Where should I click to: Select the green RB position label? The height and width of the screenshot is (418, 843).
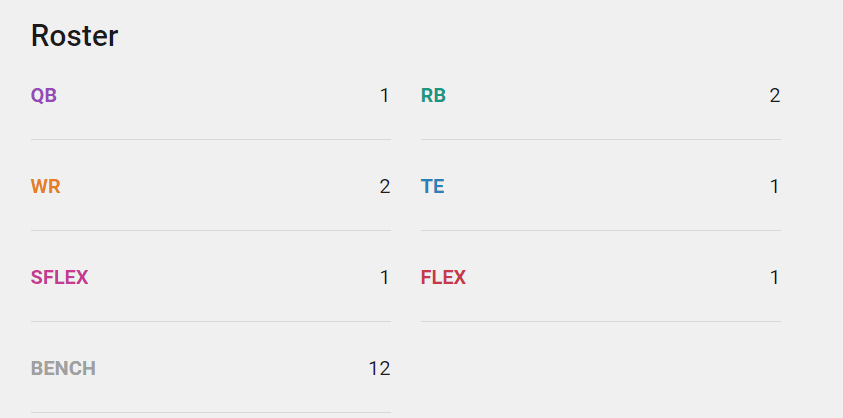[433, 96]
